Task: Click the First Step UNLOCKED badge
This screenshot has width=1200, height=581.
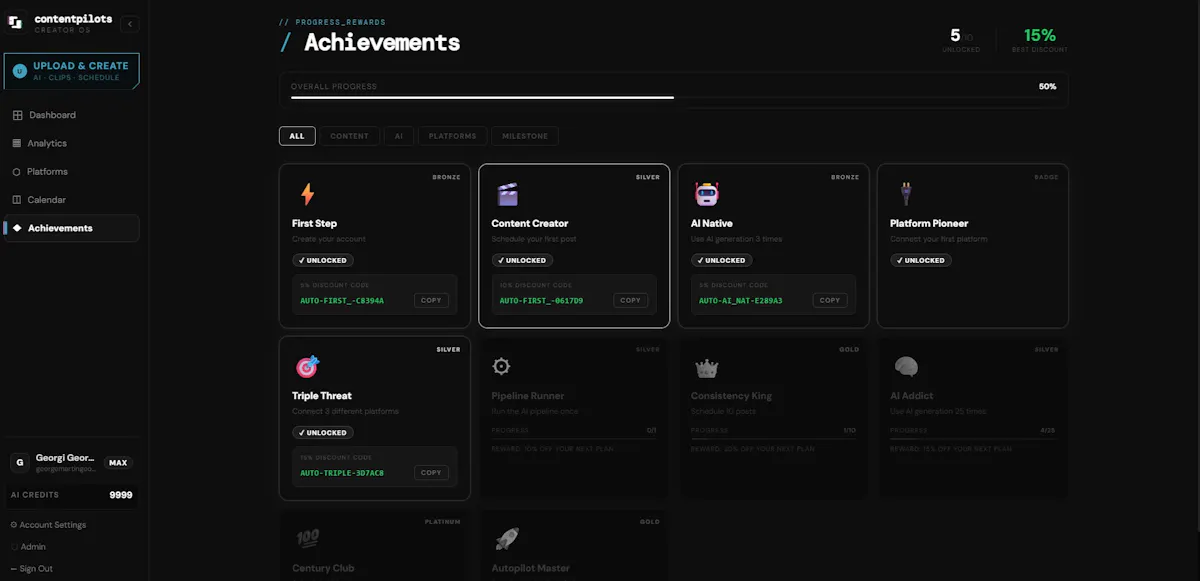Action: coord(323,260)
